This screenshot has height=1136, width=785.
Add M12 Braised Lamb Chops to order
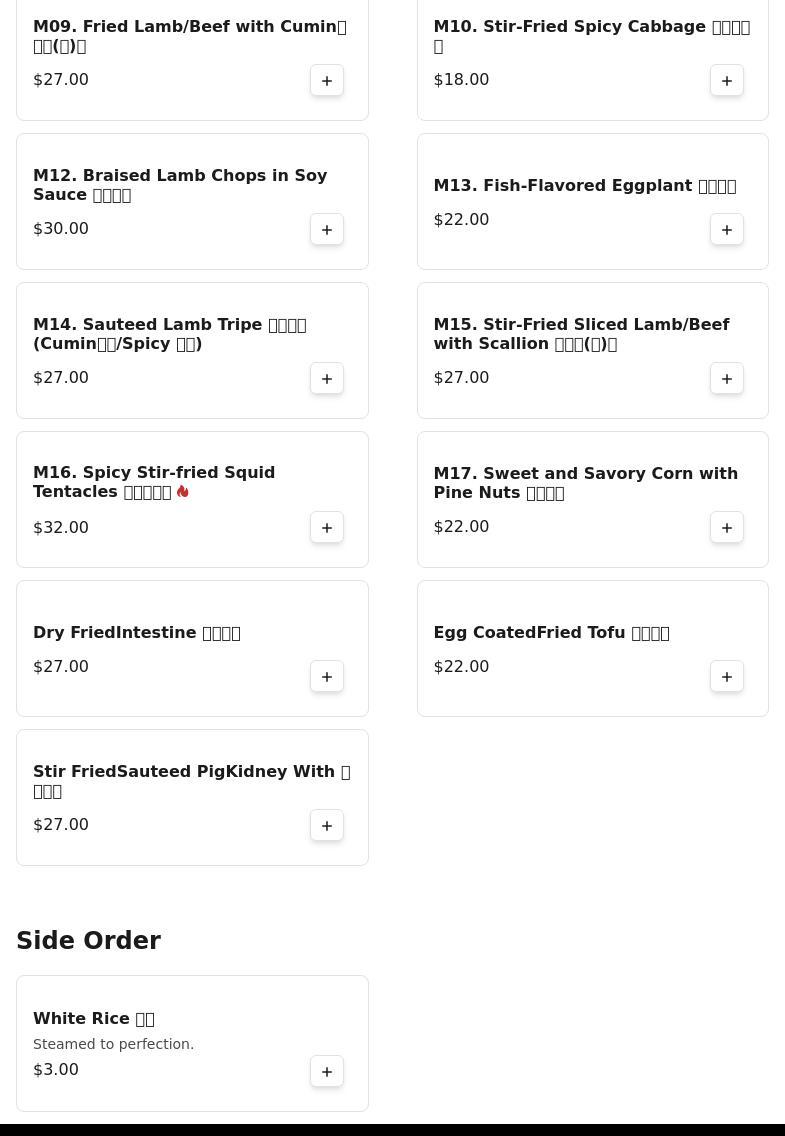click(327, 229)
